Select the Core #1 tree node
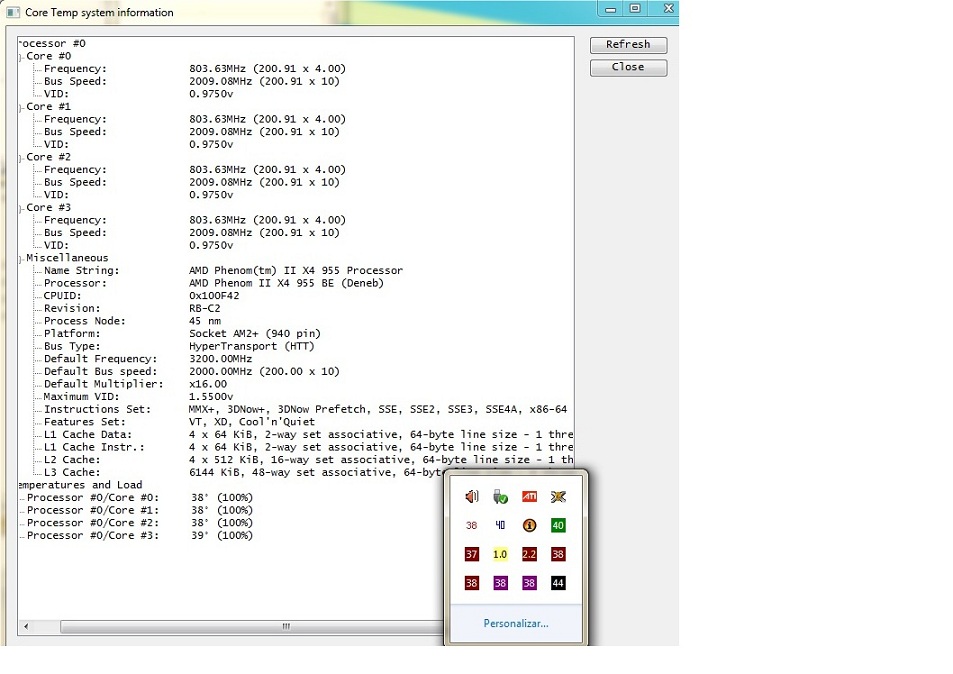This screenshot has width=953, height=674. [x=49, y=106]
